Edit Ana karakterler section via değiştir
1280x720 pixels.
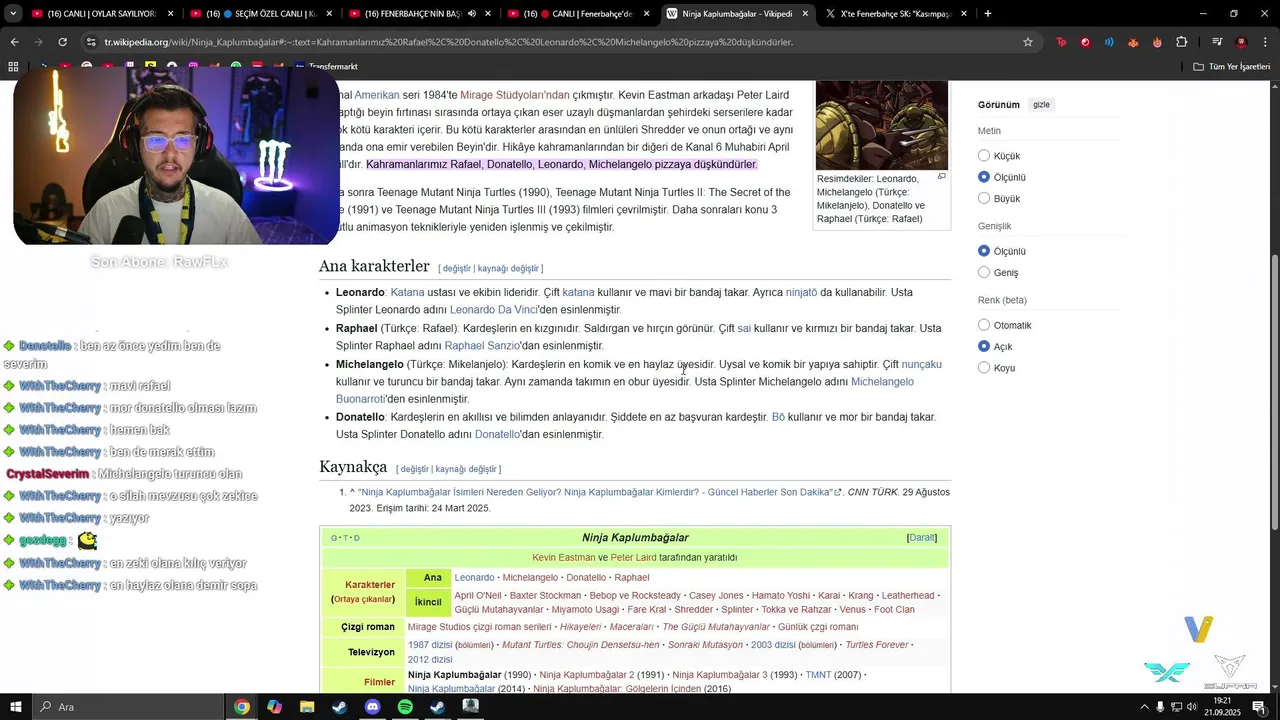[456, 269]
